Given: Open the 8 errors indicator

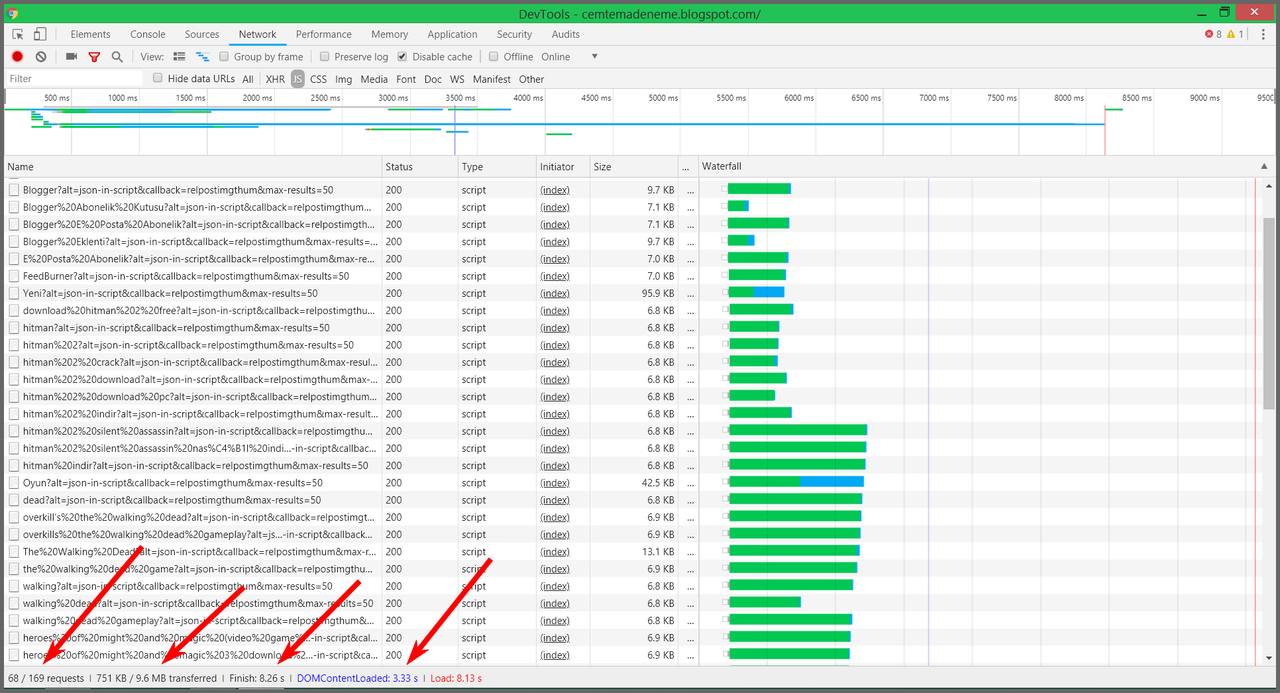Looking at the screenshot, I should (1213, 34).
